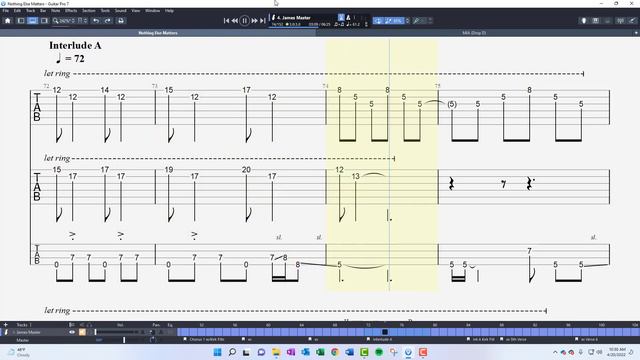Screen dimensions: 640x360
Task: Open the zoom level dropdown
Action: pyautogui.click(x=64, y=21)
